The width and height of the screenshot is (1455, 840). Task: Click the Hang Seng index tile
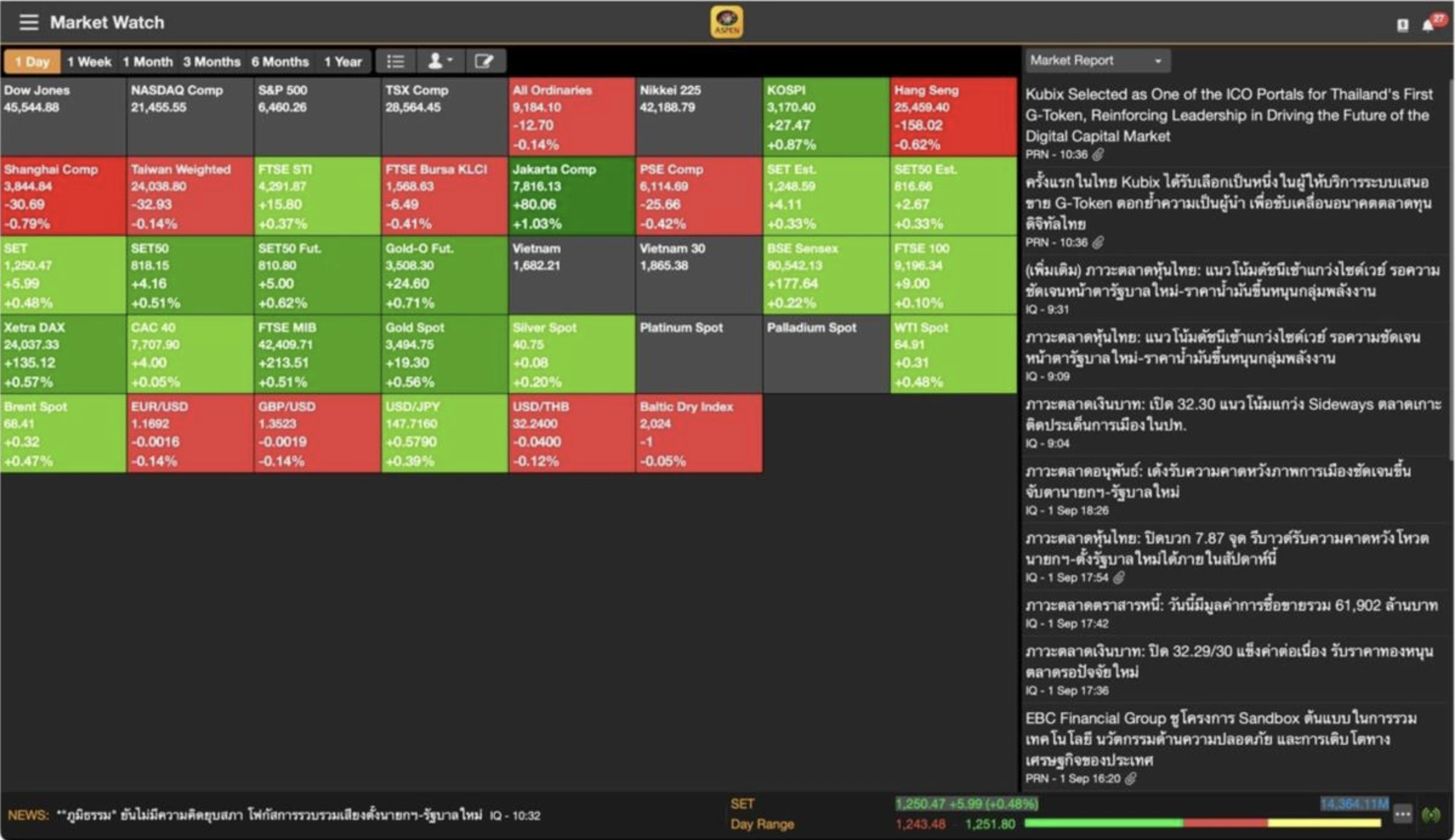pyautogui.click(x=953, y=117)
